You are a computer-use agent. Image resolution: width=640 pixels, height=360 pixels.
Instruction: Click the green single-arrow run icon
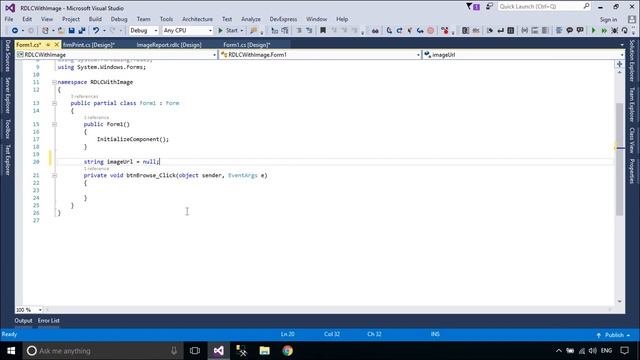tap(593, 31)
